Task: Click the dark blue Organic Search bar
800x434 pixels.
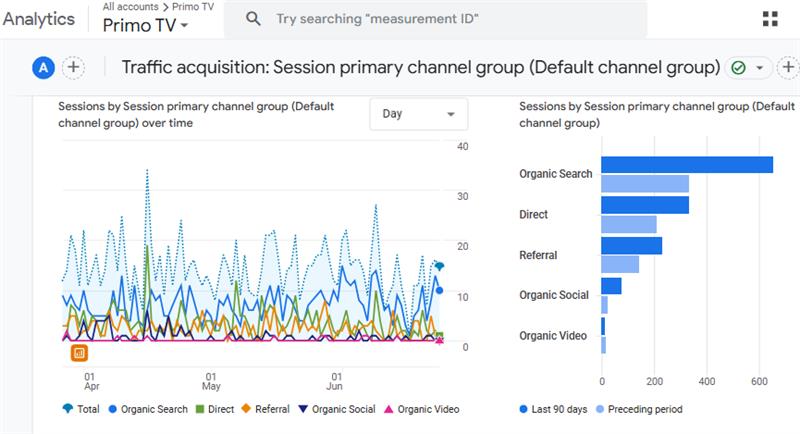Action: pyautogui.click(x=686, y=165)
